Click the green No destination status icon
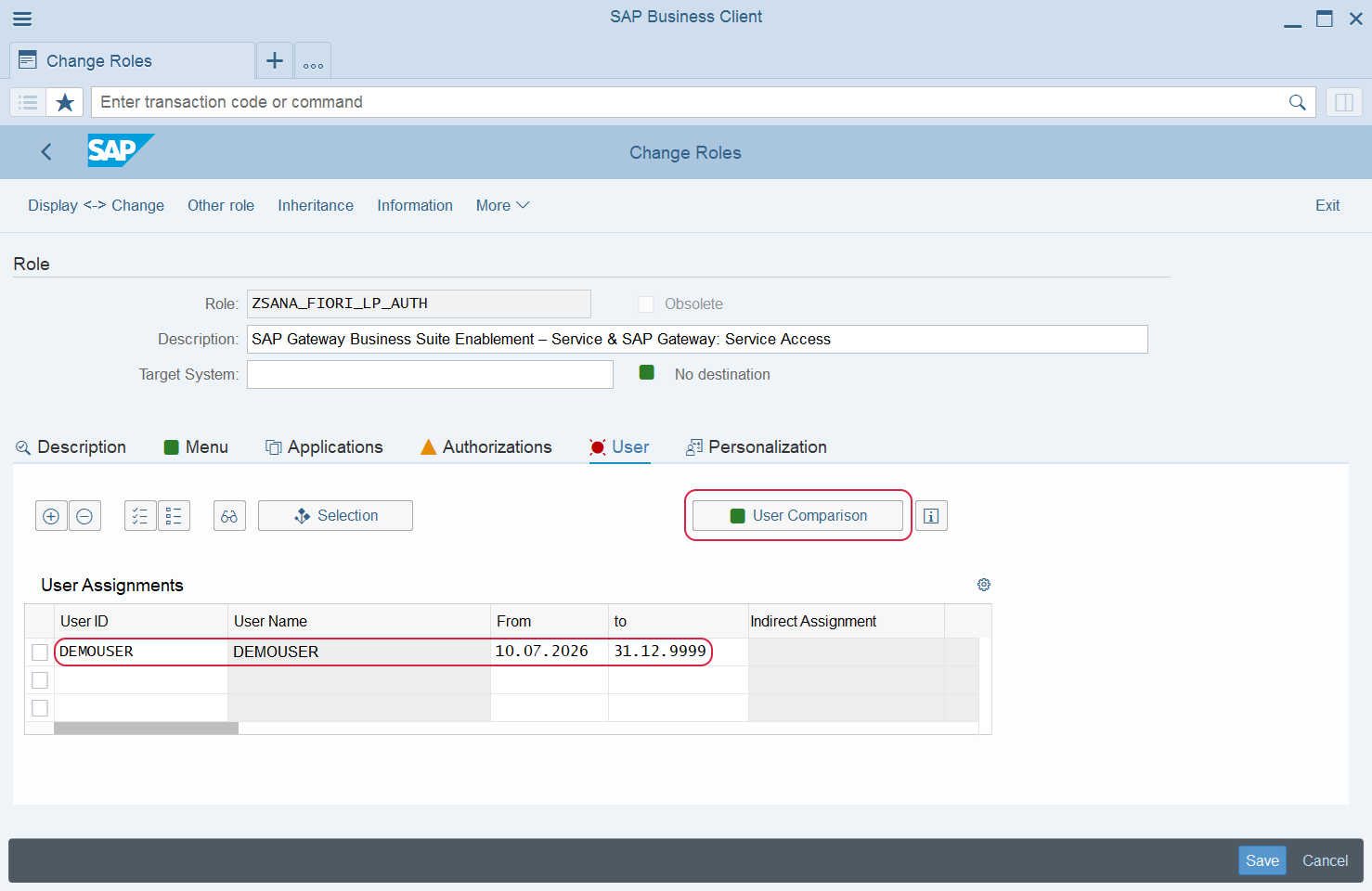Screen dimensions: 1372x891 pyautogui.click(x=647, y=372)
